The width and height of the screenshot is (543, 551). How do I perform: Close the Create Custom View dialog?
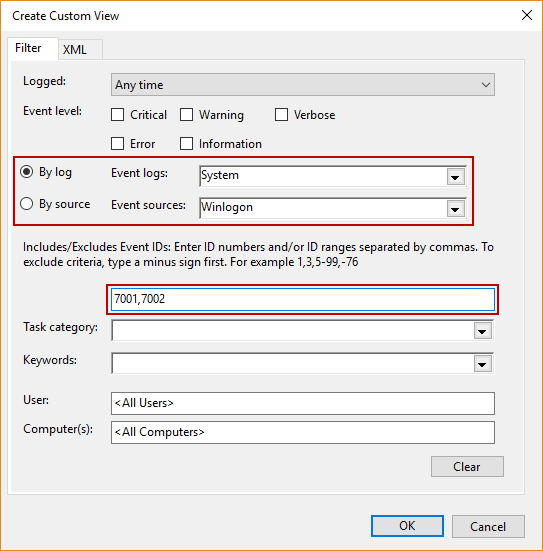tap(526, 15)
